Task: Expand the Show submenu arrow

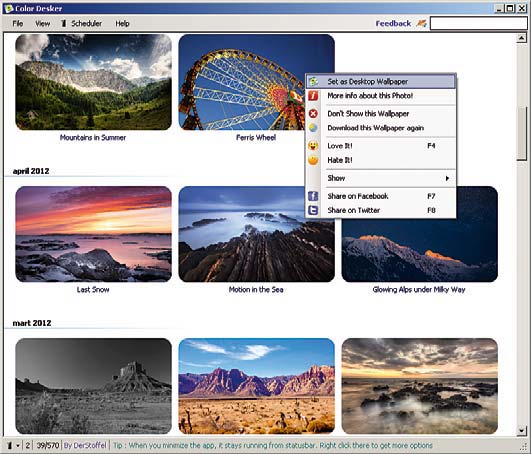Action: (x=447, y=178)
